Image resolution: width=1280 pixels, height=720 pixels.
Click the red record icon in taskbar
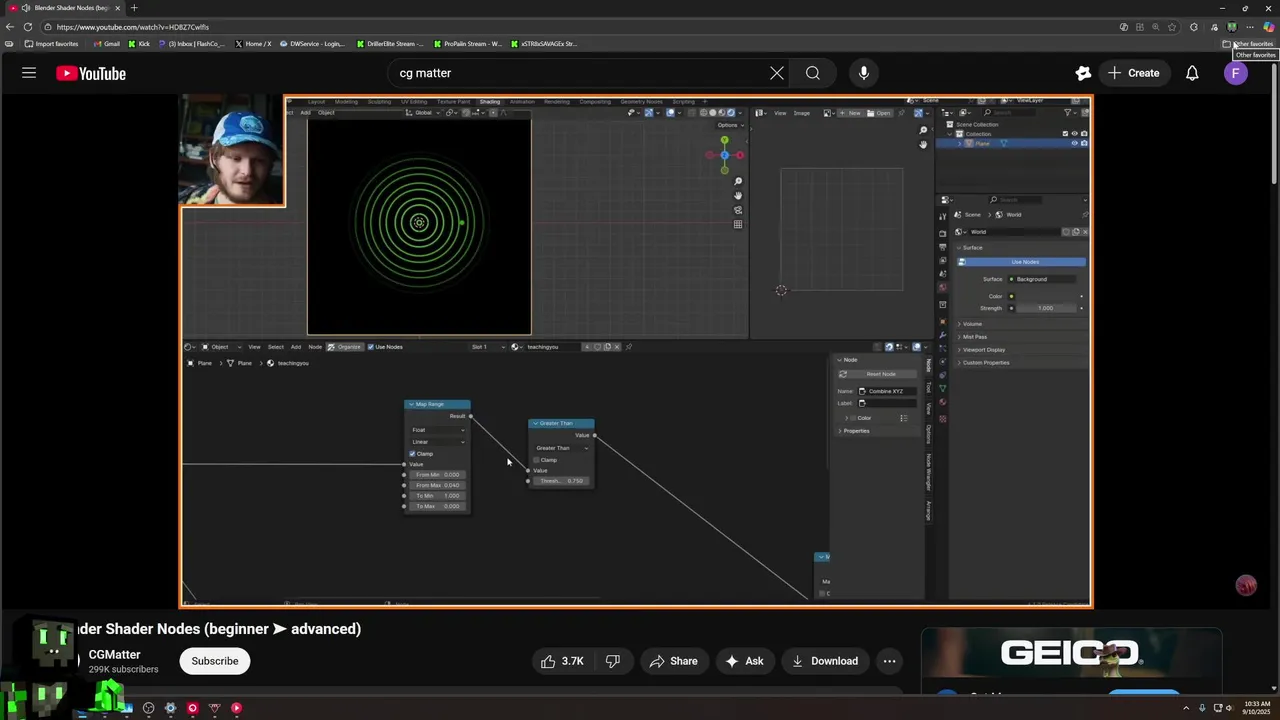pyautogui.click(x=193, y=708)
